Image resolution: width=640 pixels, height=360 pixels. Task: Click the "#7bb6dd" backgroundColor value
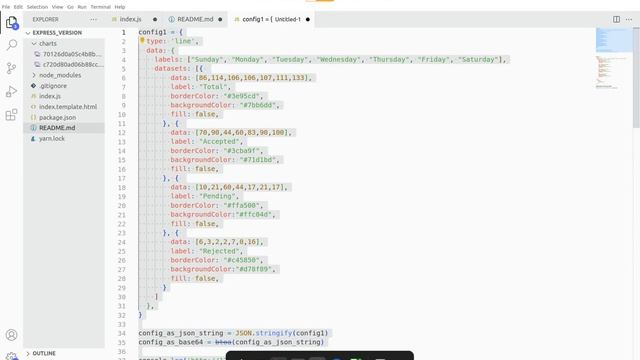click(258, 105)
